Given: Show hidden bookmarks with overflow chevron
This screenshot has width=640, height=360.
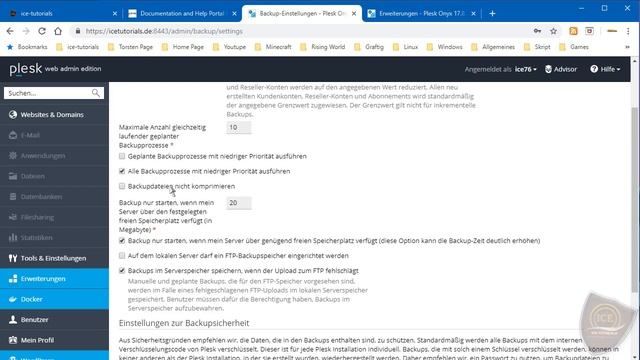Looking at the screenshot, I should (x=627, y=47).
